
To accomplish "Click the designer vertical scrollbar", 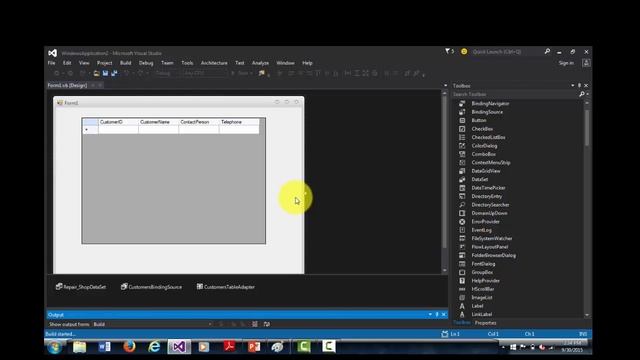I will pyautogui.click(x=444, y=182).
